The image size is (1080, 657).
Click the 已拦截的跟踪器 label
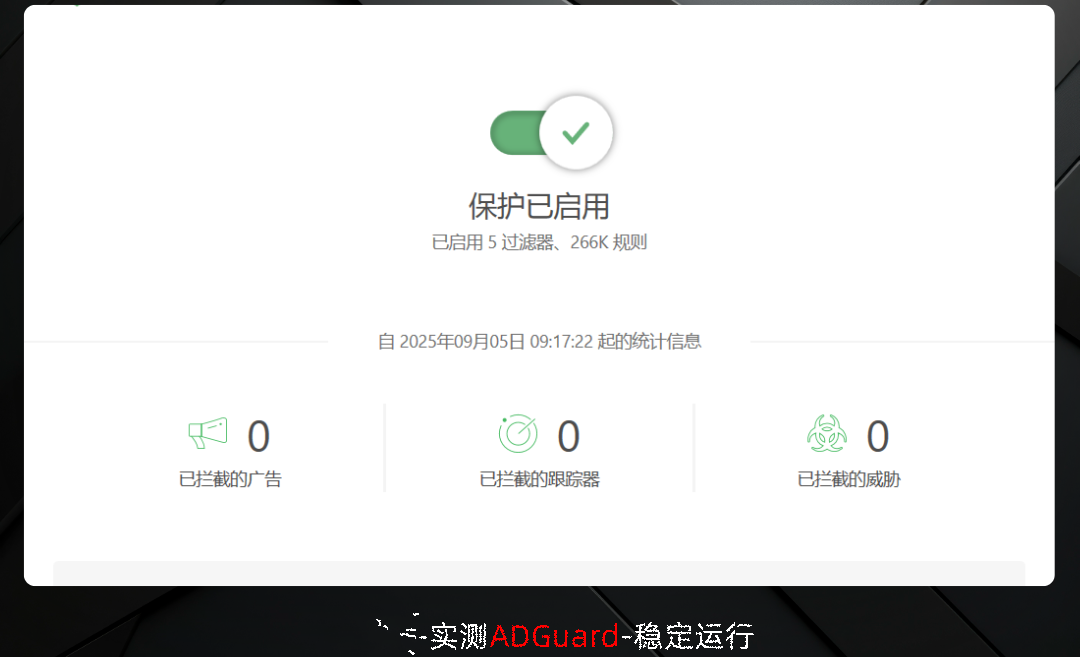[539, 479]
